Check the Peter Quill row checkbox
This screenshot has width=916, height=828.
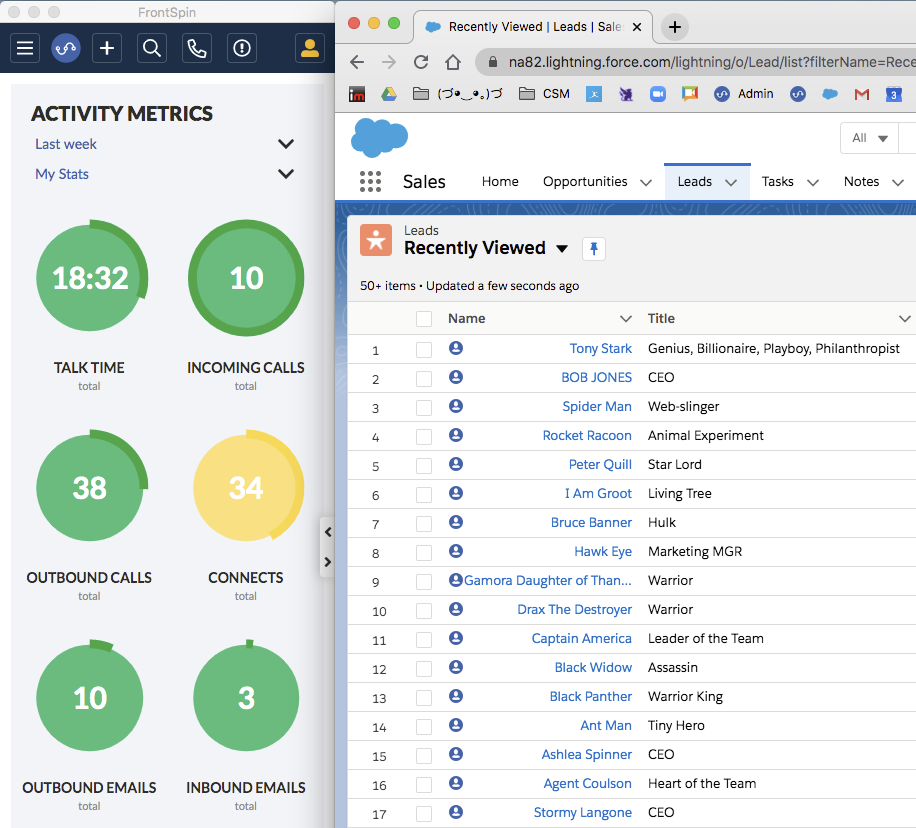click(x=424, y=466)
